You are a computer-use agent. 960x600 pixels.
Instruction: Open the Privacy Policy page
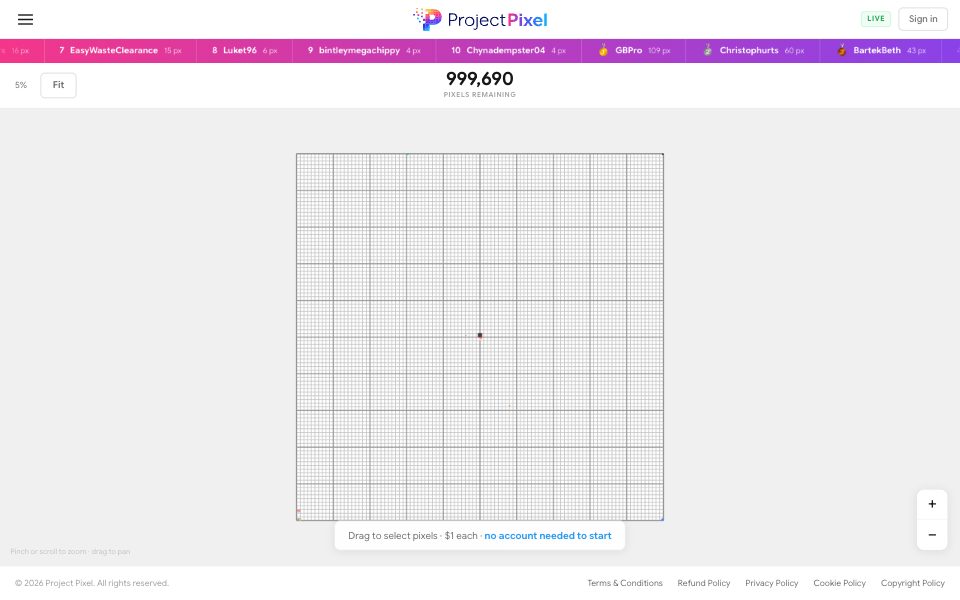pyautogui.click(x=771, y=583)
